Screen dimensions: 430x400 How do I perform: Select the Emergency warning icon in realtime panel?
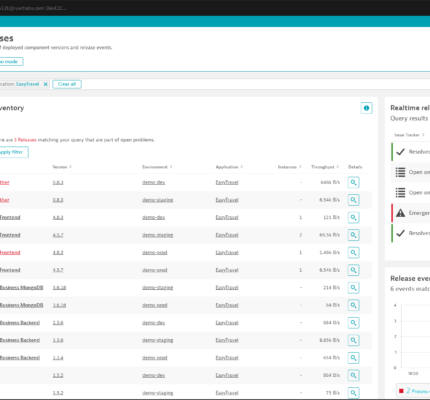click(400, 213)
